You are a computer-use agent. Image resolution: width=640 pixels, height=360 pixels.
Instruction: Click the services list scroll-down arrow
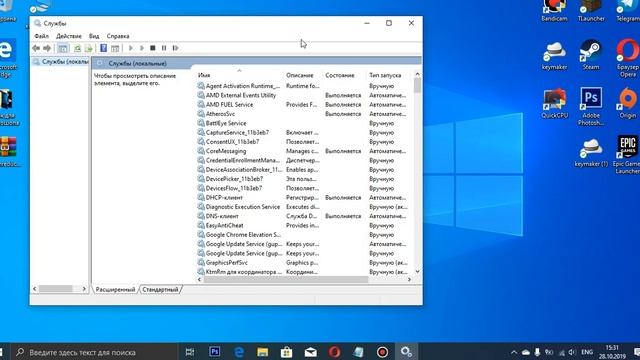(x=417, y=271)
